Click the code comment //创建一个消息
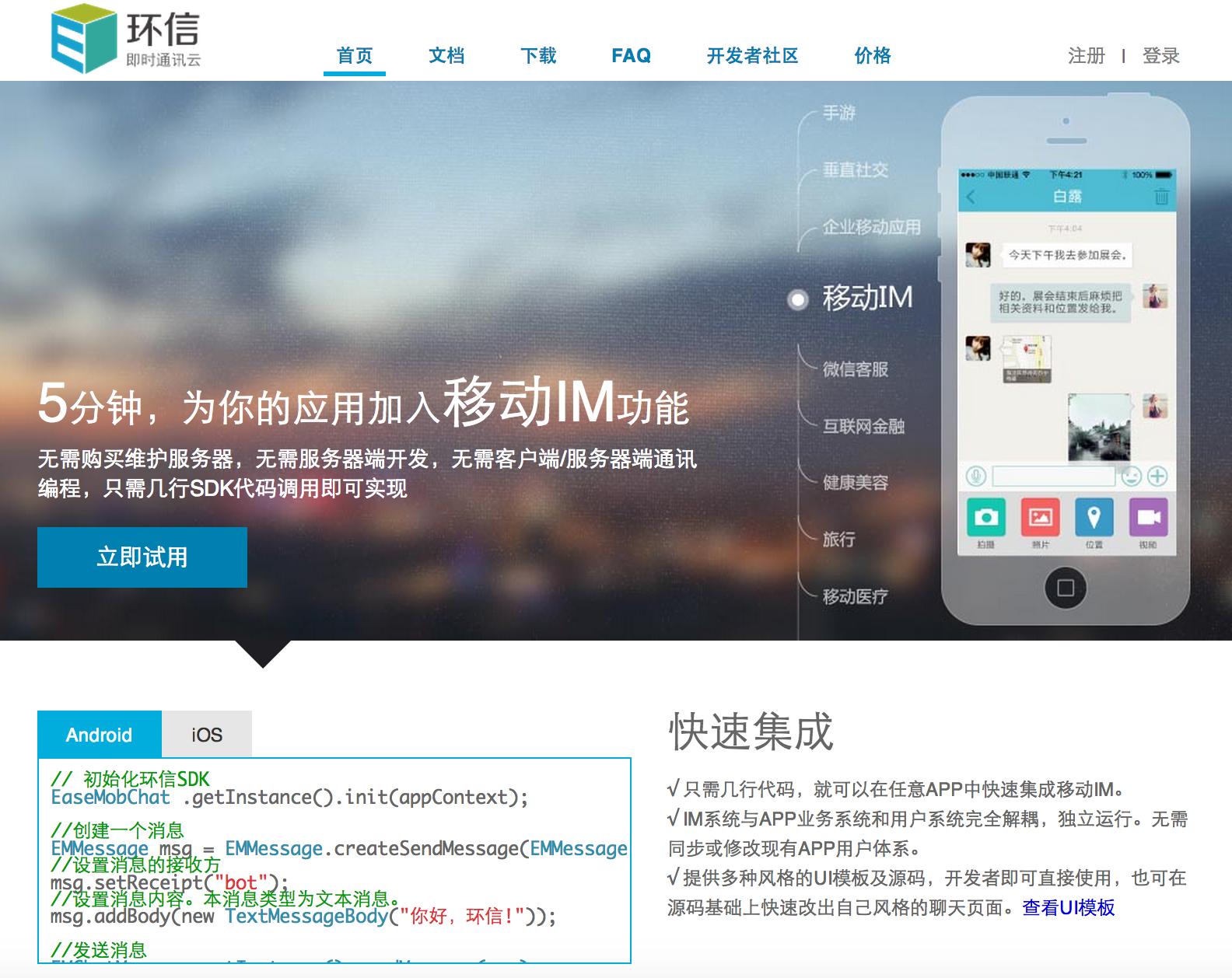This screenshot has width=1232, height=978. (x=117, y=830)
